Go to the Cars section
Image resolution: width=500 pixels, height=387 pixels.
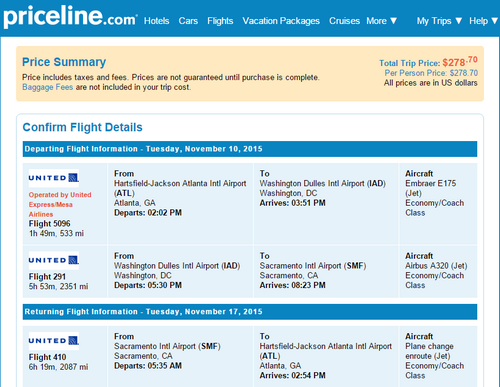click(x=188, y=21)
